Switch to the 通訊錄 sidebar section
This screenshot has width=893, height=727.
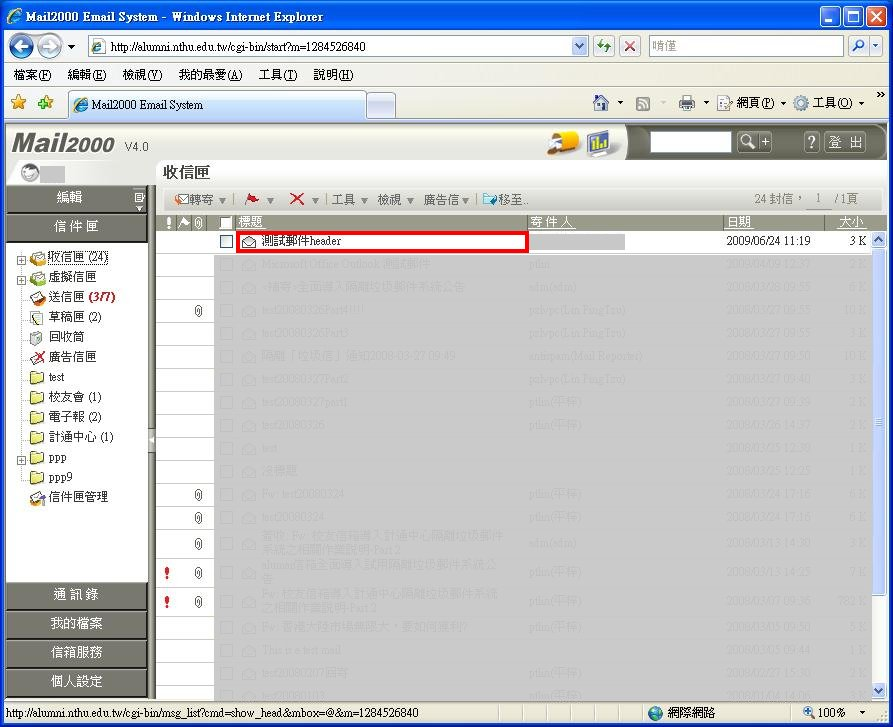pyautogui.click(x=77, y=595)
